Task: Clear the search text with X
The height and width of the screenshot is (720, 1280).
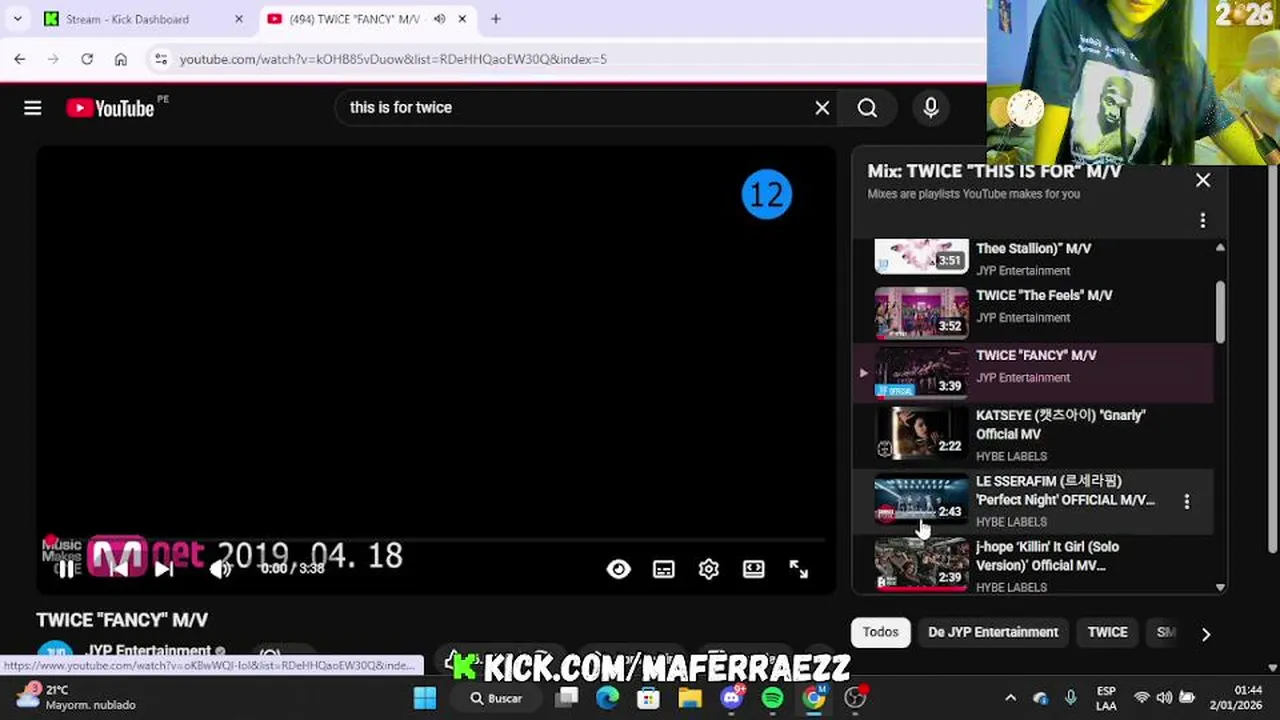Action: [822, 108]
